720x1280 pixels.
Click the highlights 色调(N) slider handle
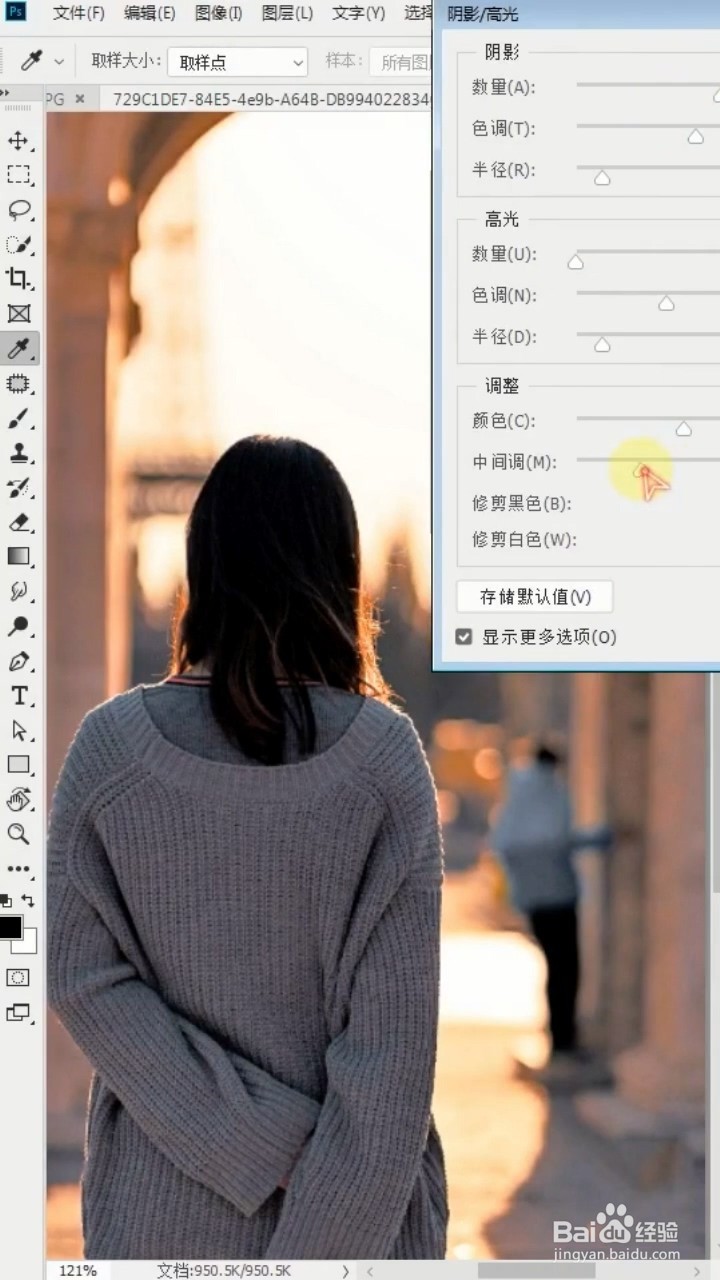click(x=666, y=303)
